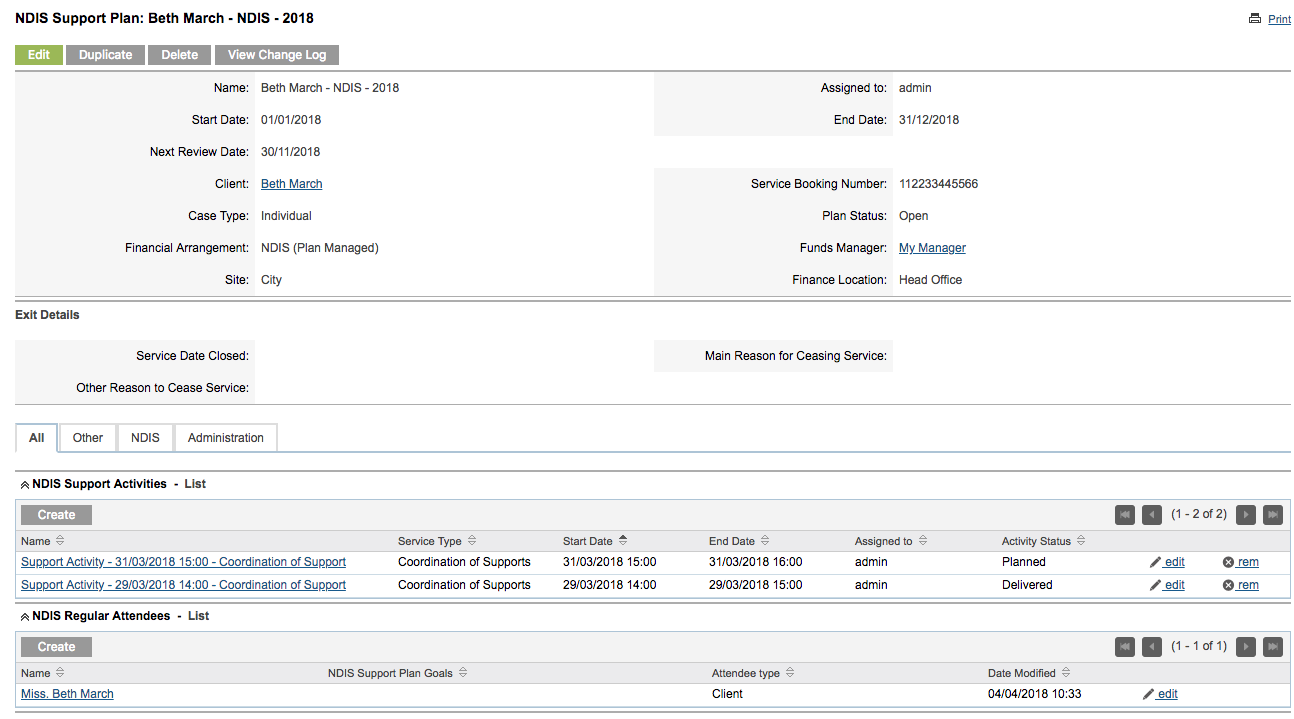1294x719 pixels.
Task: Create a new NDIS Regular Attendee
Action: tap(56, 647)
